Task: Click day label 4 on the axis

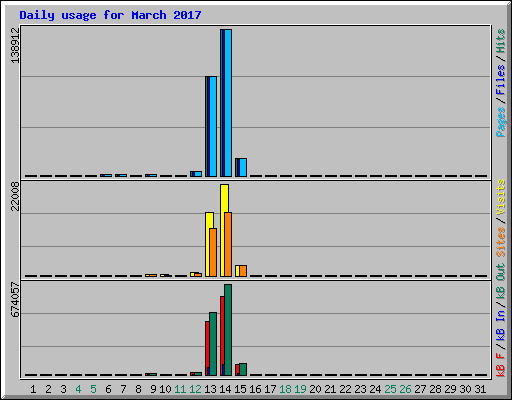Action: pos(78,389)
